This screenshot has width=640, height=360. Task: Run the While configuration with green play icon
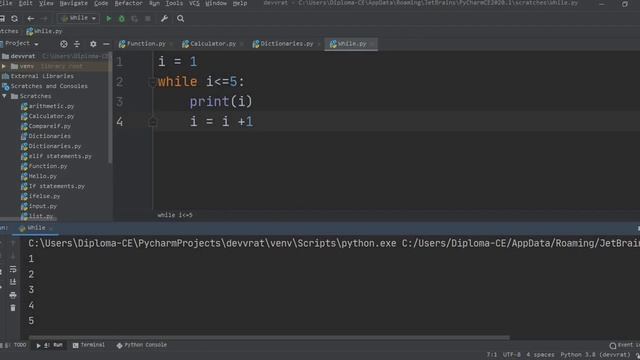click(109, 18)
